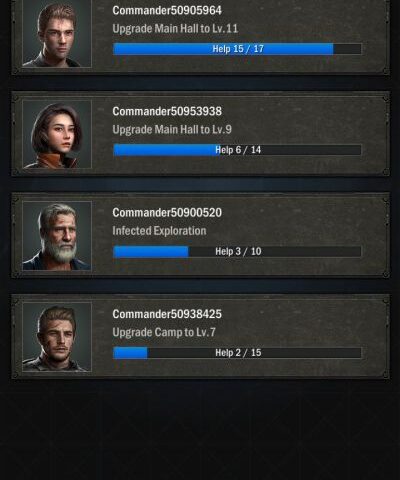Click the Help 6 / 14 progress bar

click(x=237, y=150)
